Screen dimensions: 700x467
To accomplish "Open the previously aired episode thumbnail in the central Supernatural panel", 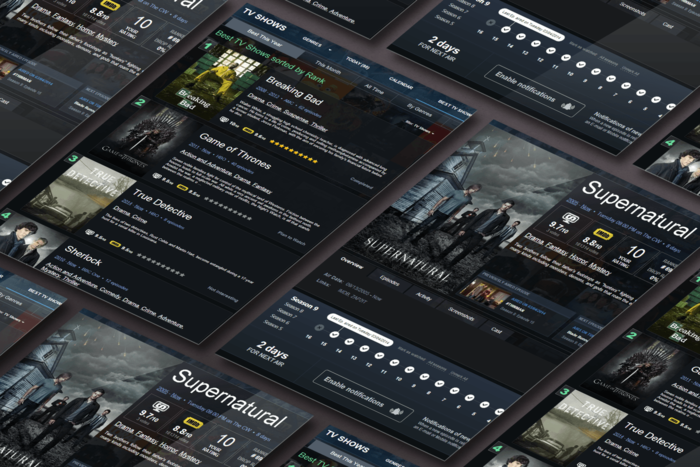I will click(x=484, y=292).
